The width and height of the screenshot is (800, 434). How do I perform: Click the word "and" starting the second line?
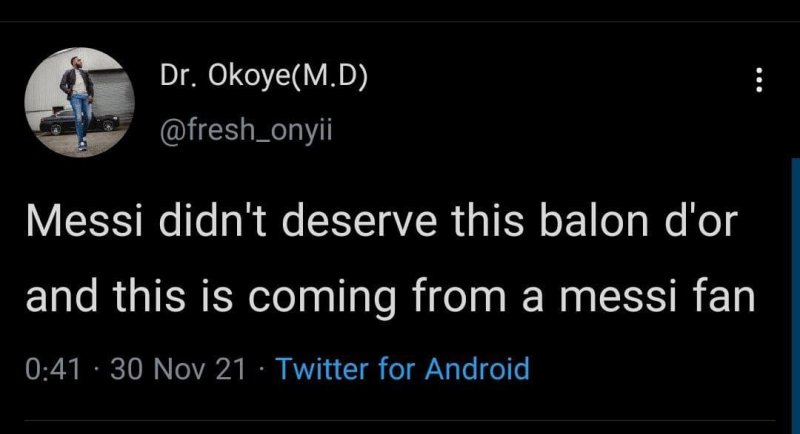click(x=58, y=297)
